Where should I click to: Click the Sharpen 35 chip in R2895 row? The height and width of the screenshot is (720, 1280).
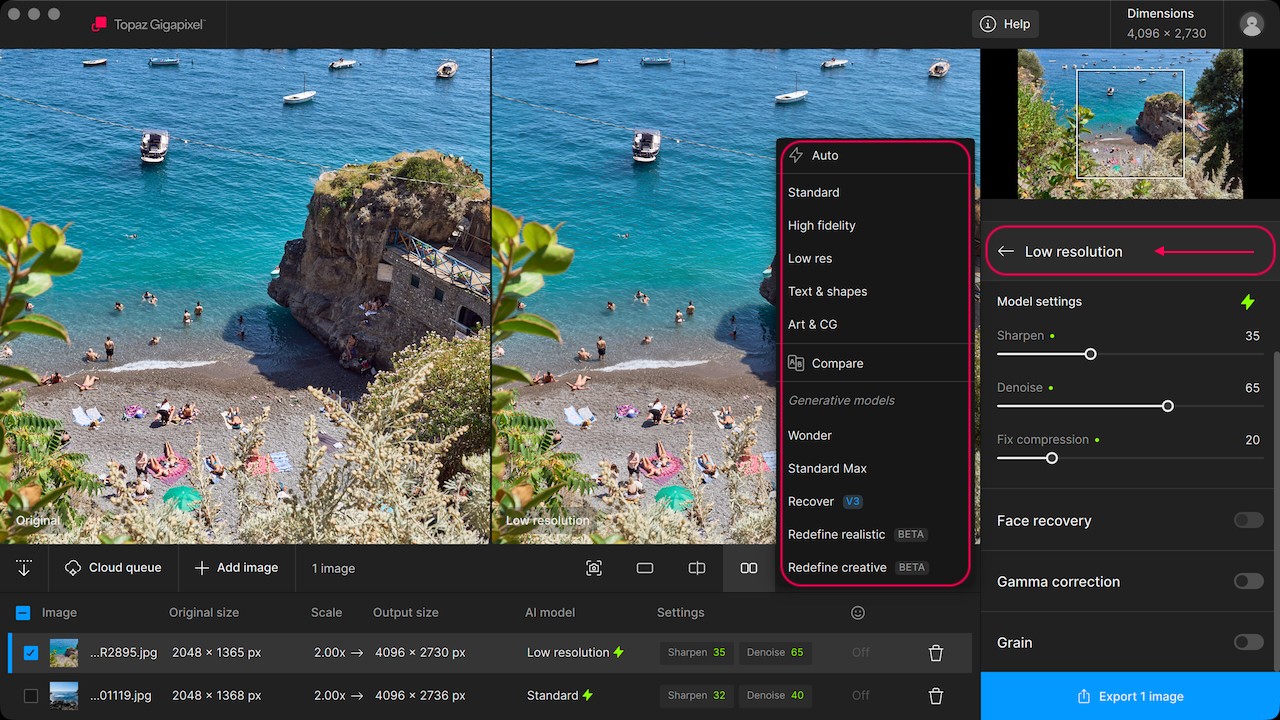pos(697,653)
